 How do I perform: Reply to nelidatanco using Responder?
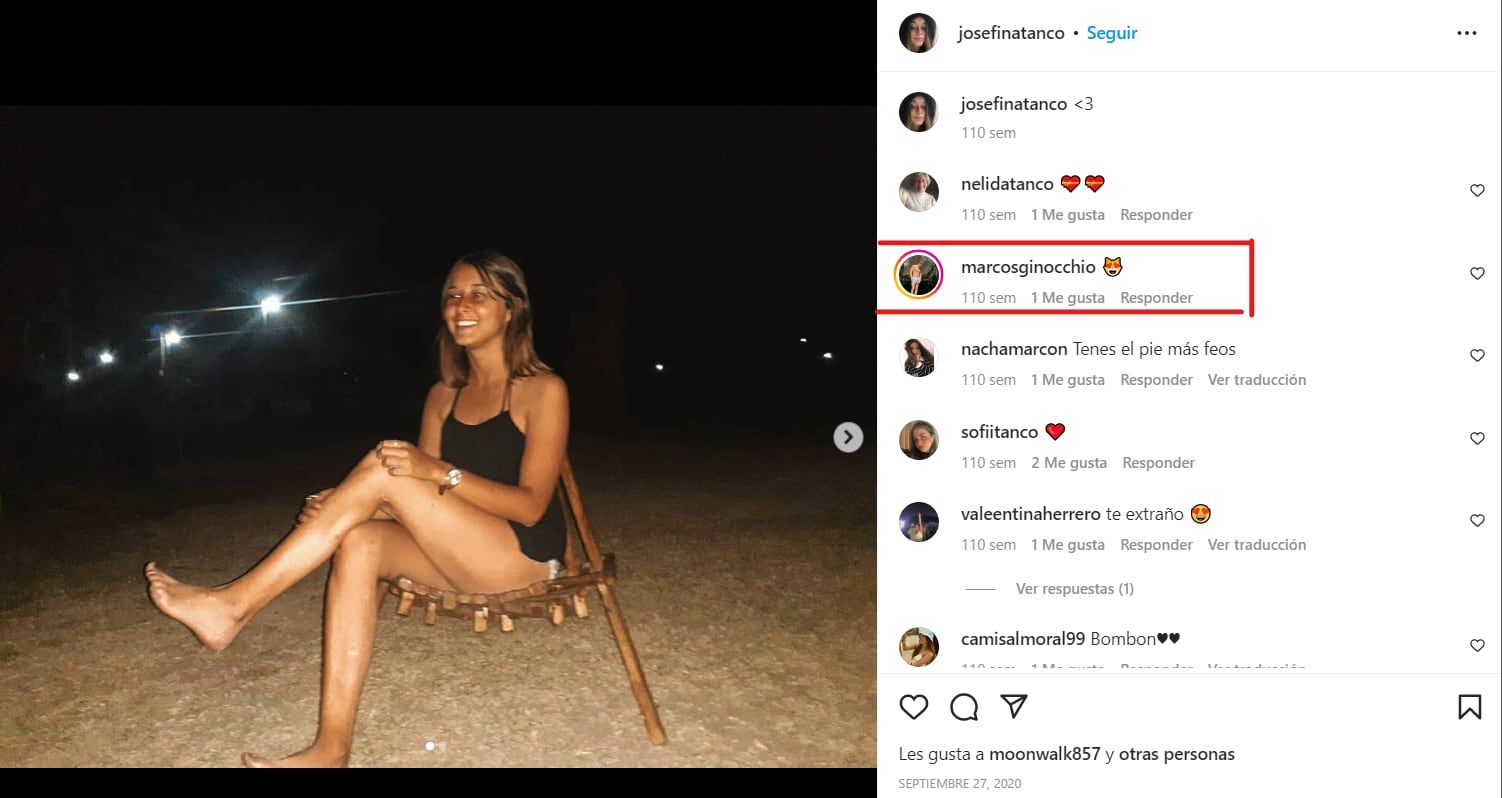coord(1156,214)
